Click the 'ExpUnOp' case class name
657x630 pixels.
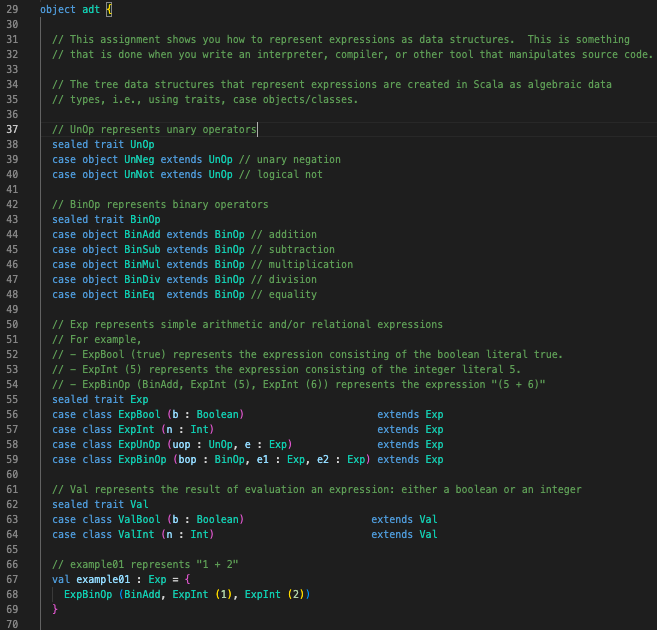[x=139, y=444]
